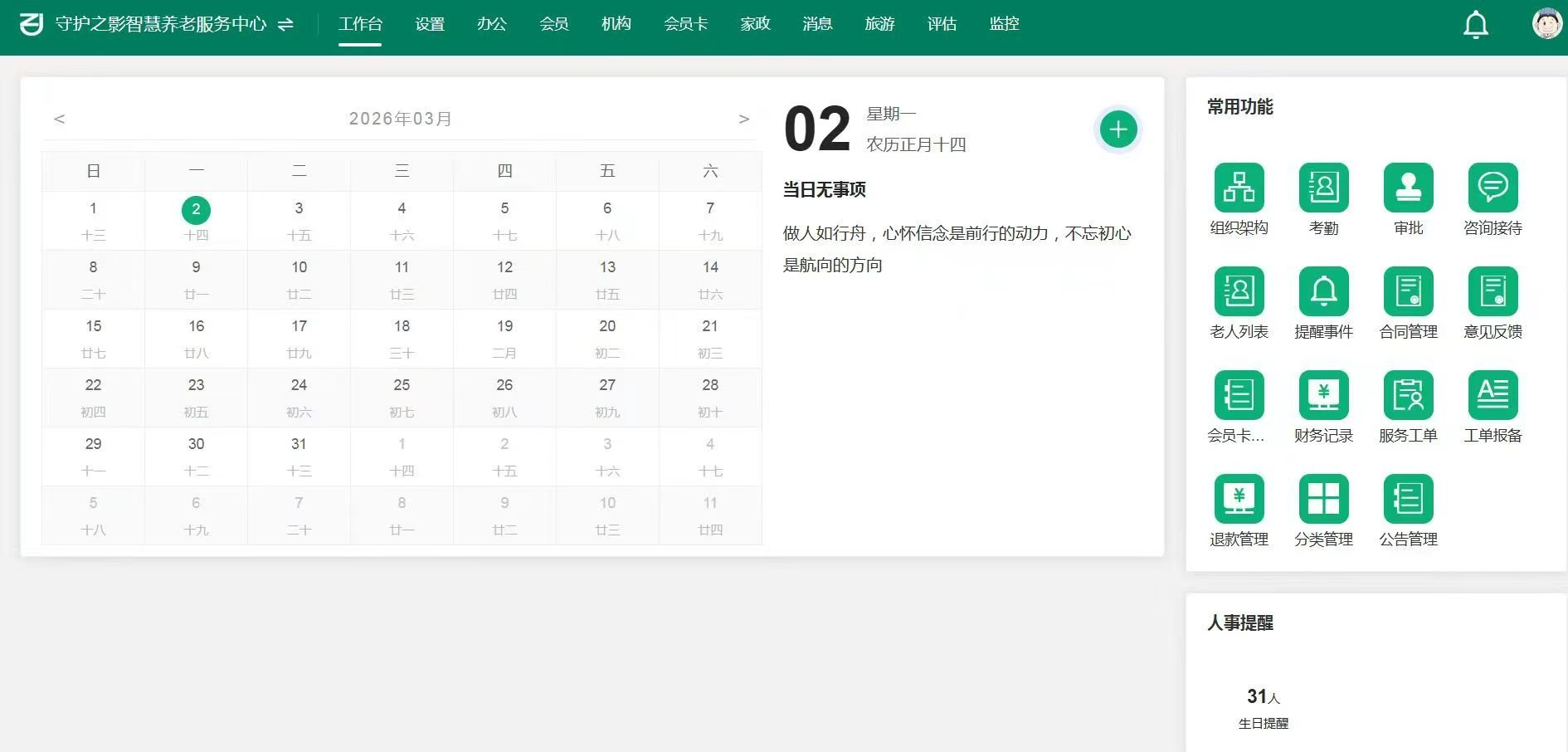Open the 考勤 attendance icon

pyautogui.click(x=1323, y=188)
